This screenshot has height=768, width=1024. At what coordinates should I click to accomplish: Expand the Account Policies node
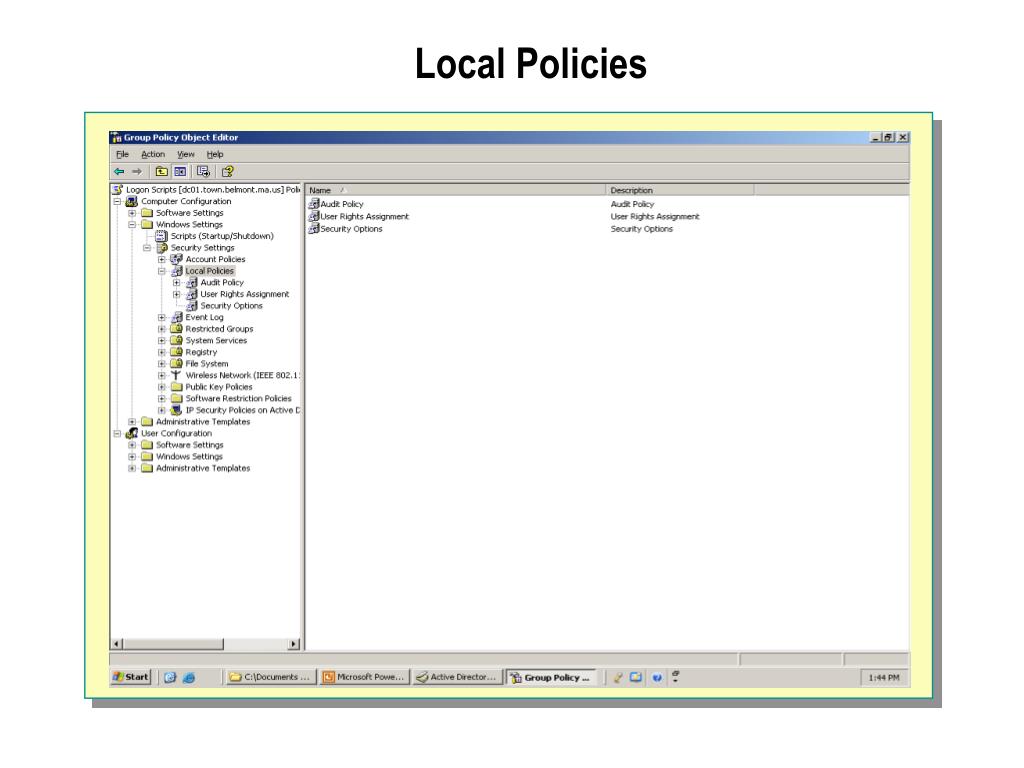[x=162, y=259]
